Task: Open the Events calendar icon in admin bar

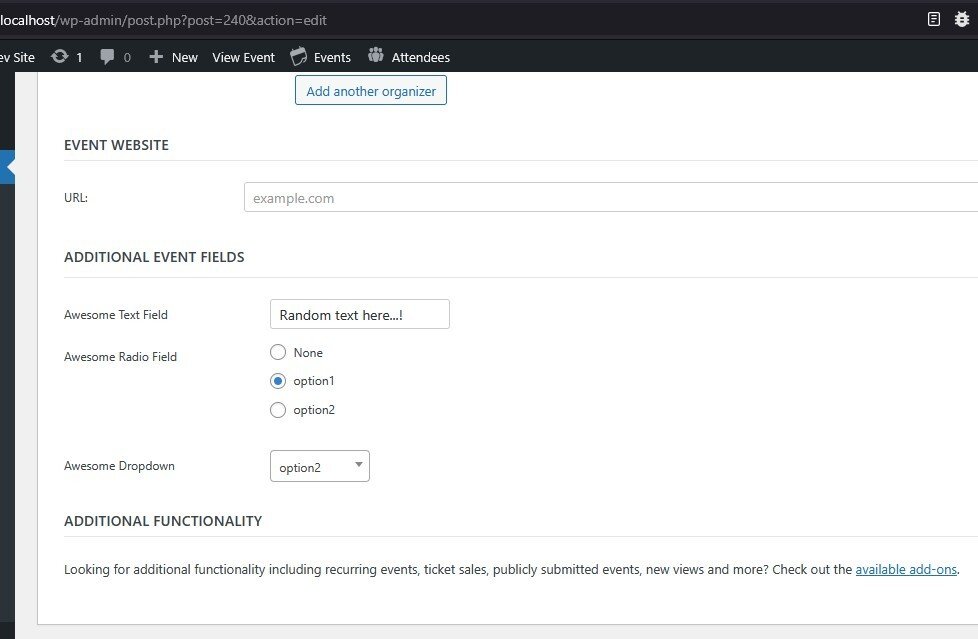Action: point(299,56)
